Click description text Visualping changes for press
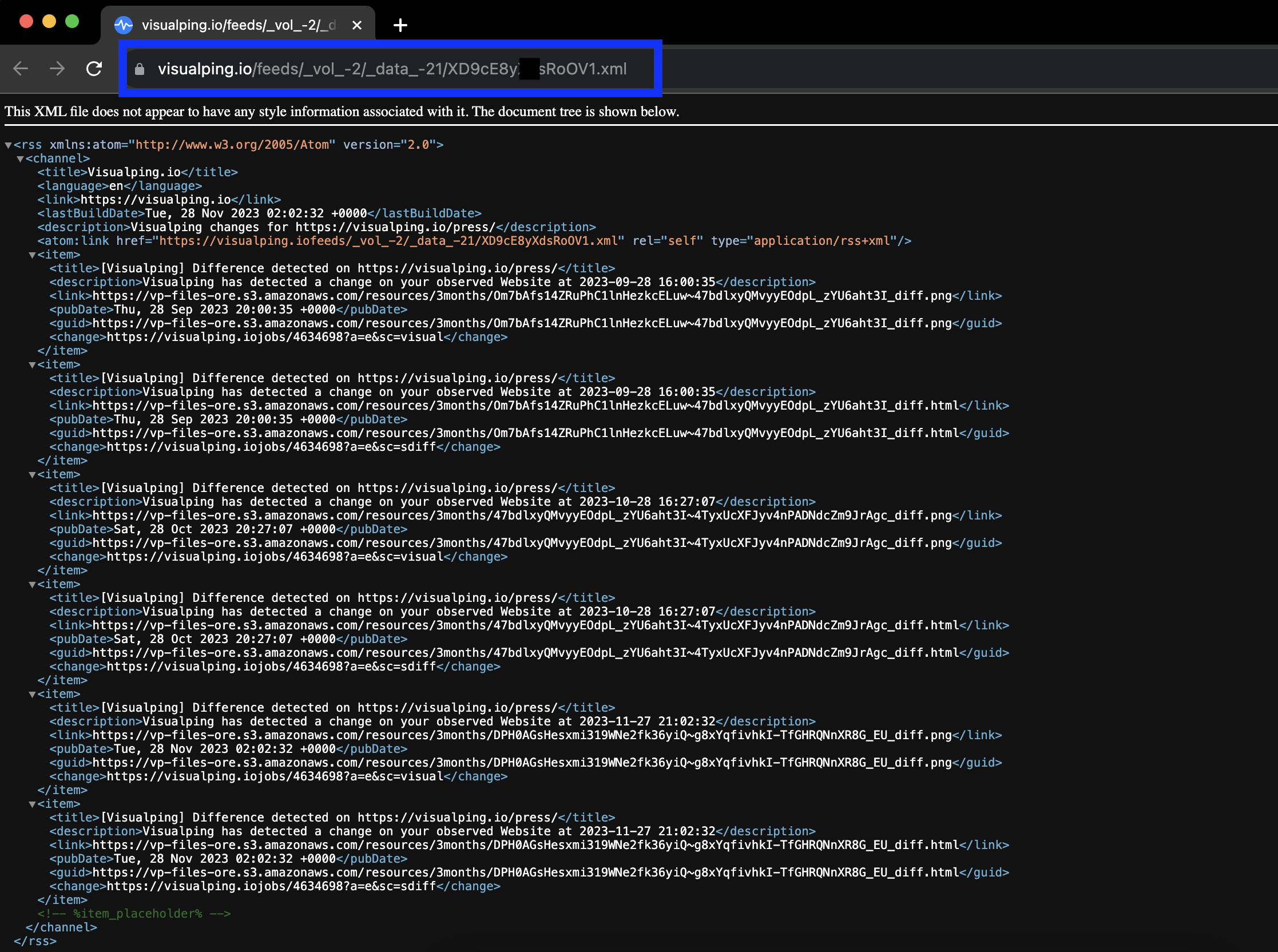 pyautogui.click(x=313, y=228)
